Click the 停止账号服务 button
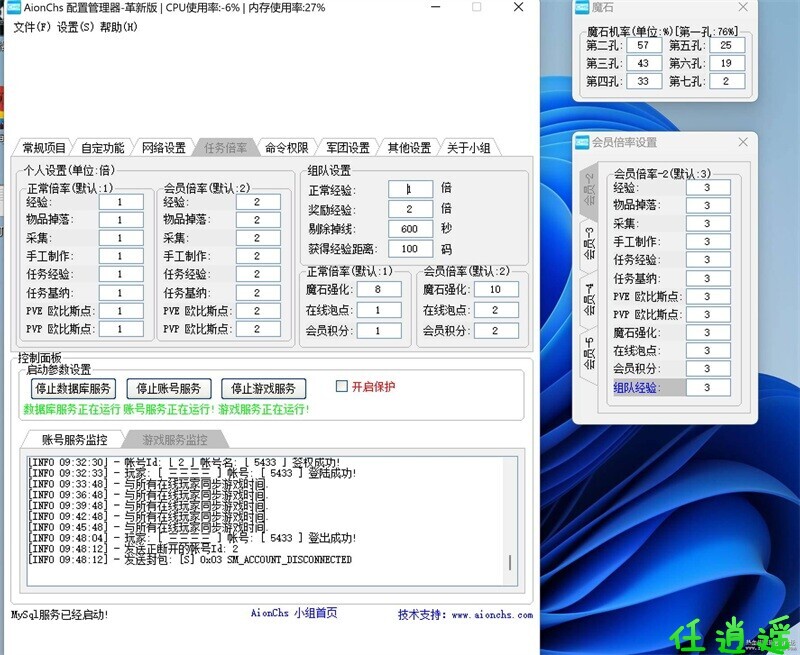This screenshot has width=800, height=655. coord(168,388)
